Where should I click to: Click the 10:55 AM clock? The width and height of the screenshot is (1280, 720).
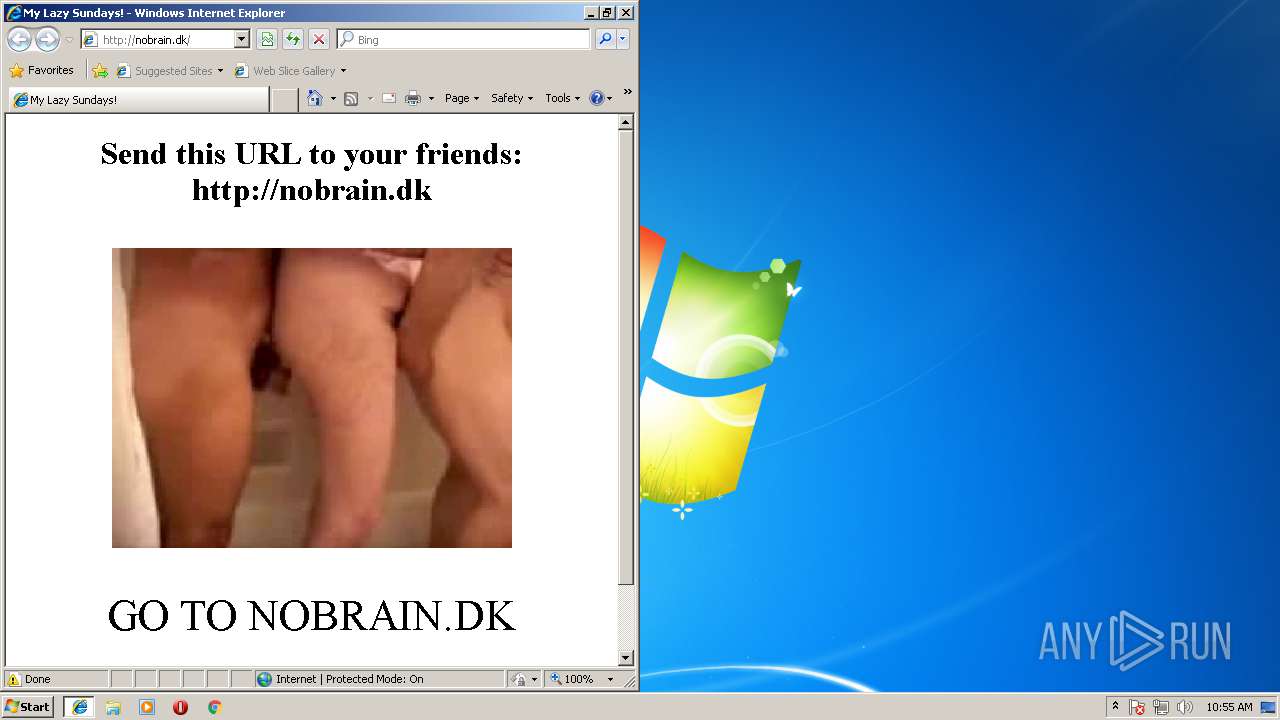pyautogui.click(x=1229, y=707)
